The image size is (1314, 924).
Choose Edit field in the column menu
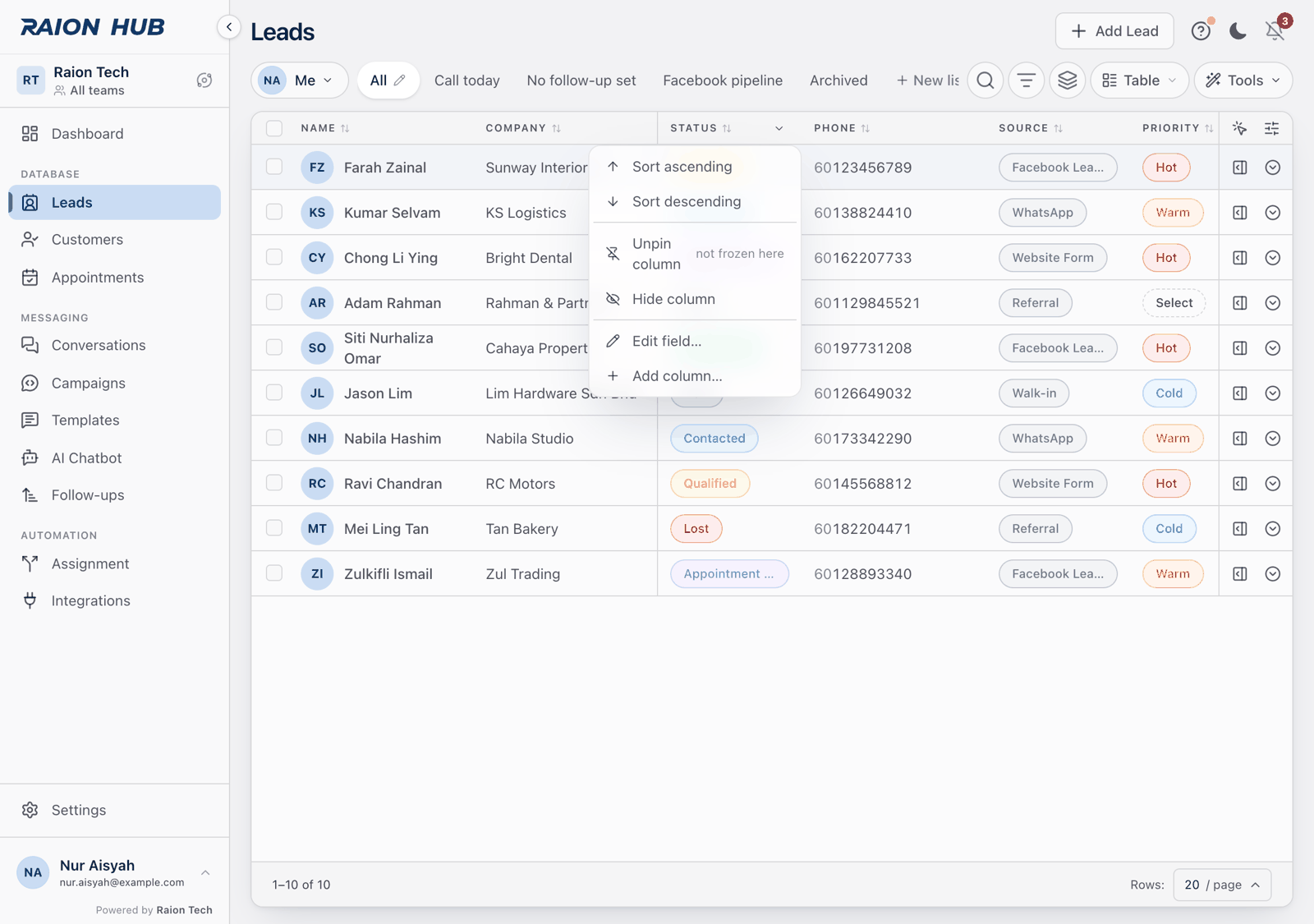(x=695, y=341)
